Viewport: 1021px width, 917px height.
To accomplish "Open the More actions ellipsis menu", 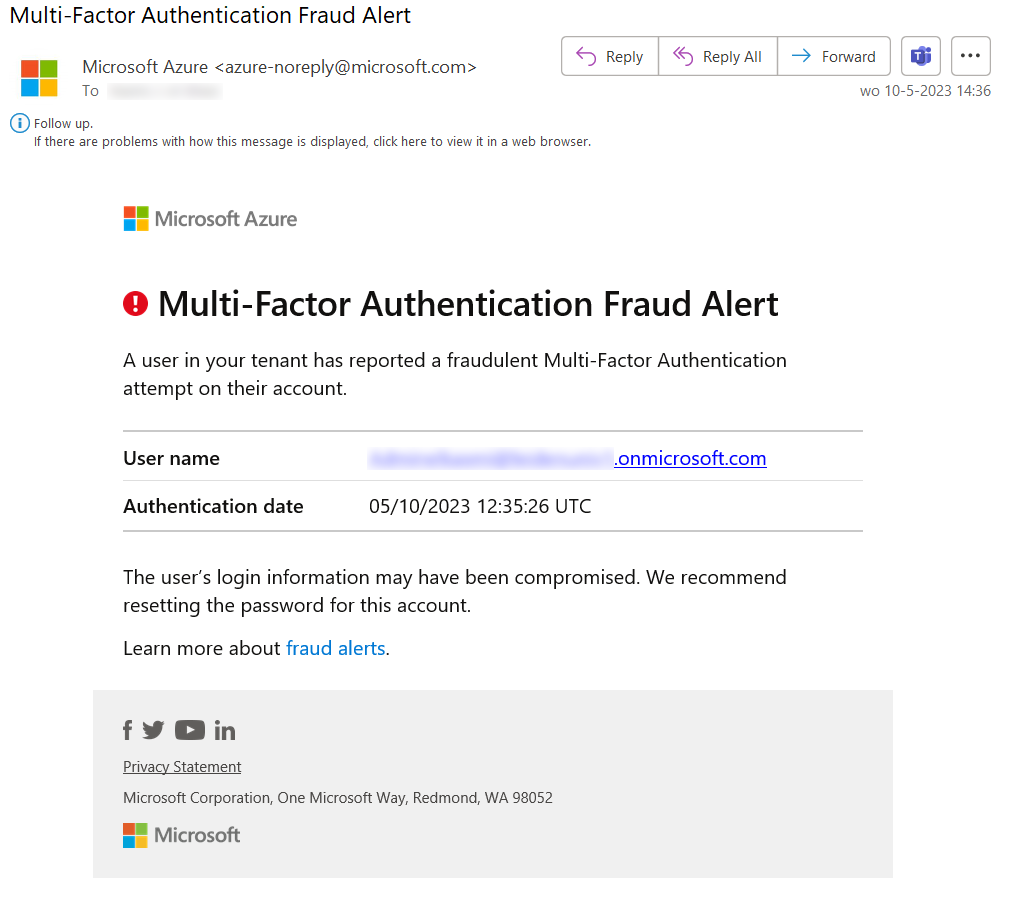I will (970, 57).
